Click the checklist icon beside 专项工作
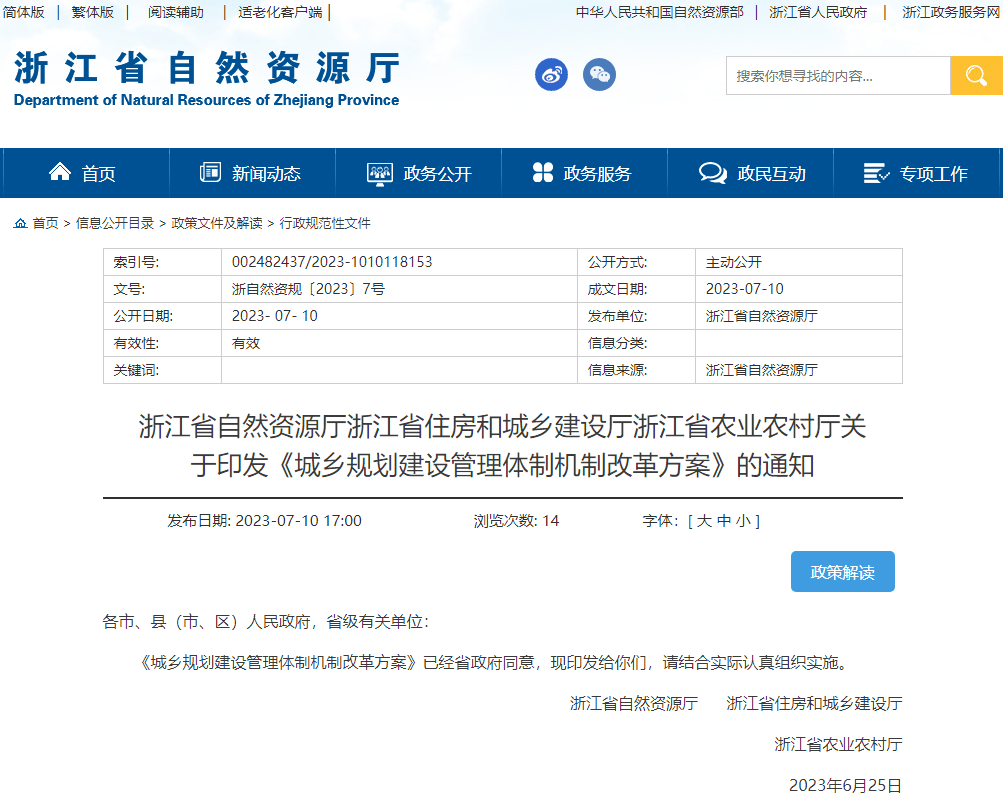1003x798 pixels. coord(876,173)
